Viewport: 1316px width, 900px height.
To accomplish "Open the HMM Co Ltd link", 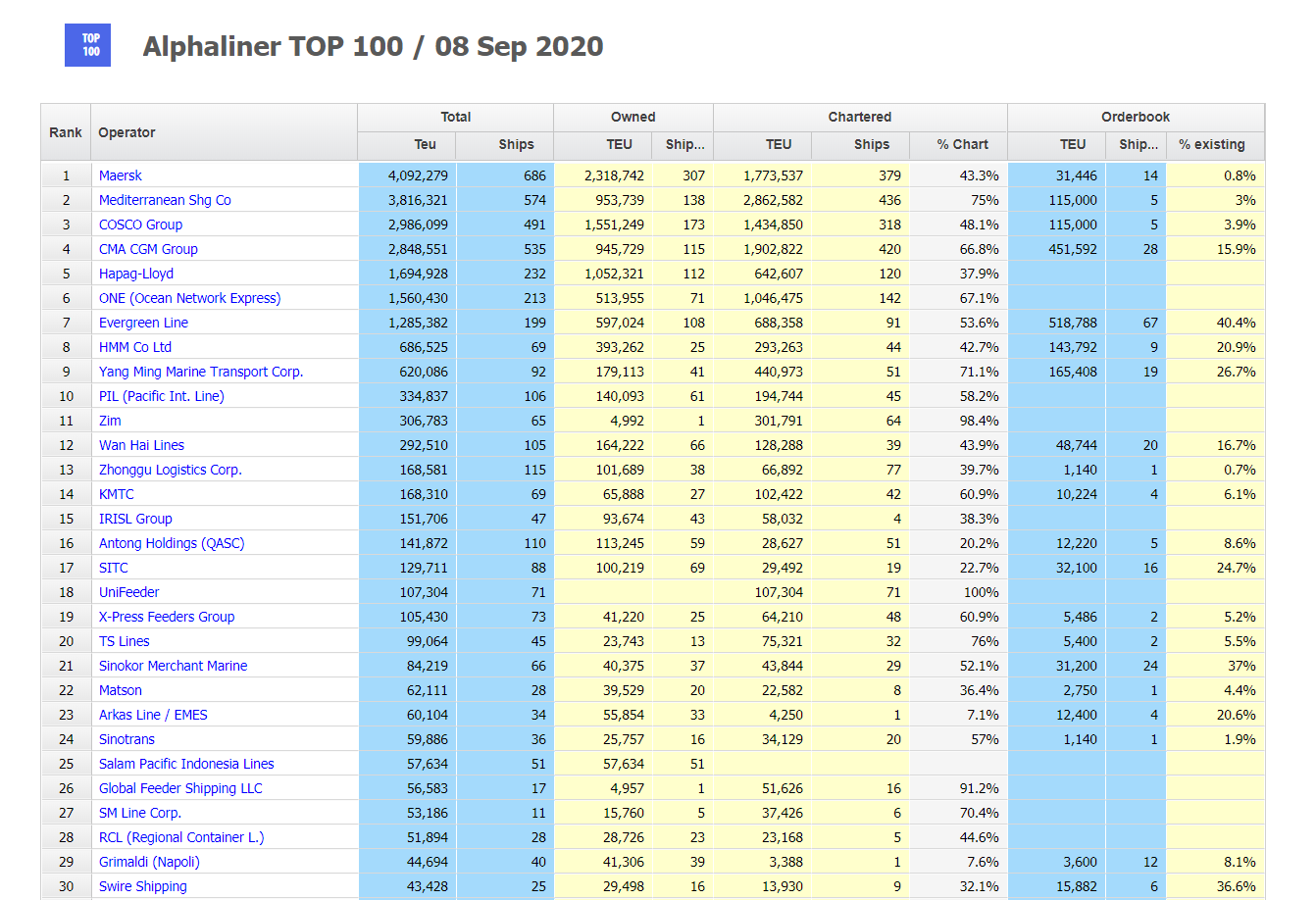I will coord(135,347).
